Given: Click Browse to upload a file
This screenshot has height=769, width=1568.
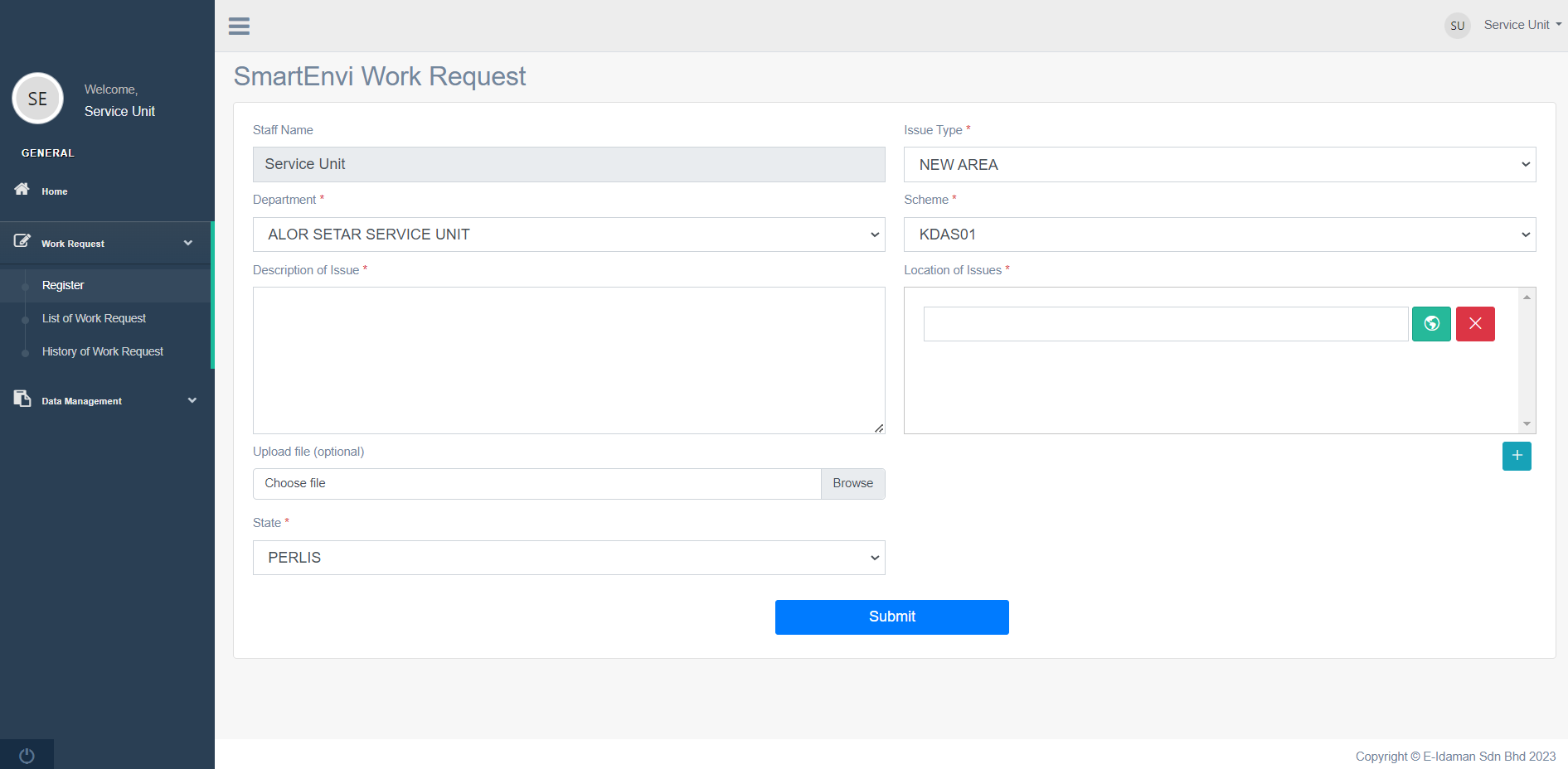Looking at the screenshot, I should coord(852,484).
